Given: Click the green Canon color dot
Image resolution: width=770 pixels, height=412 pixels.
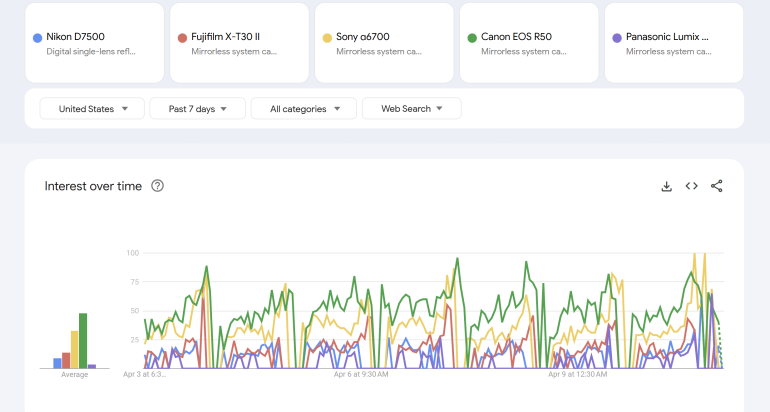Looking at the screenshot, I should [x=472, y=38].
